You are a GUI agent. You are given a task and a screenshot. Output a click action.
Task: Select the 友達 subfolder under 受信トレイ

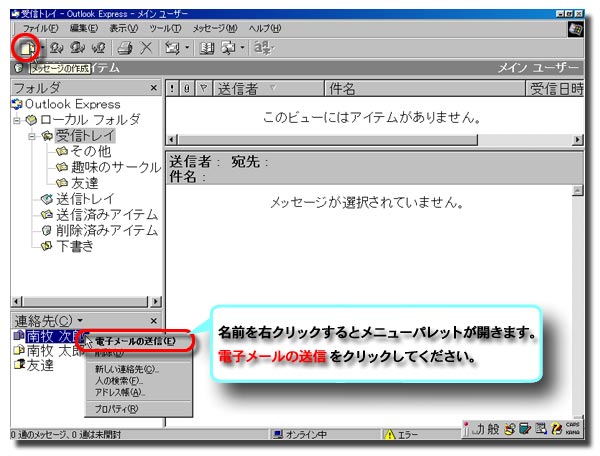84,183
